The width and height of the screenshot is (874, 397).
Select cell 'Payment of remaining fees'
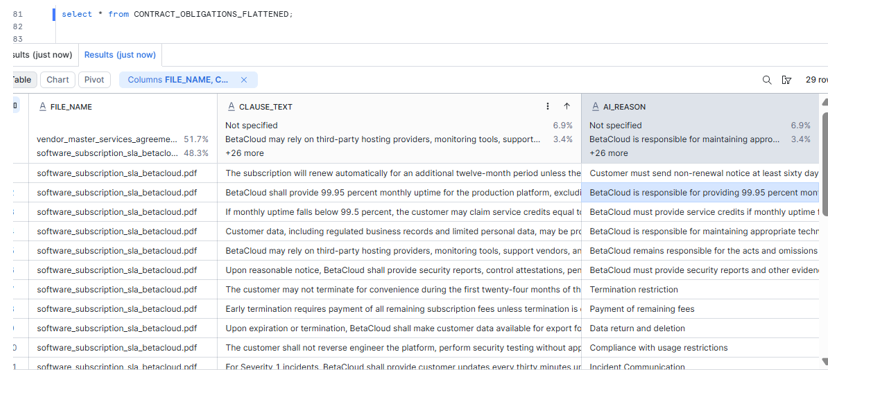pyautogui.click(x=700, y=309)
